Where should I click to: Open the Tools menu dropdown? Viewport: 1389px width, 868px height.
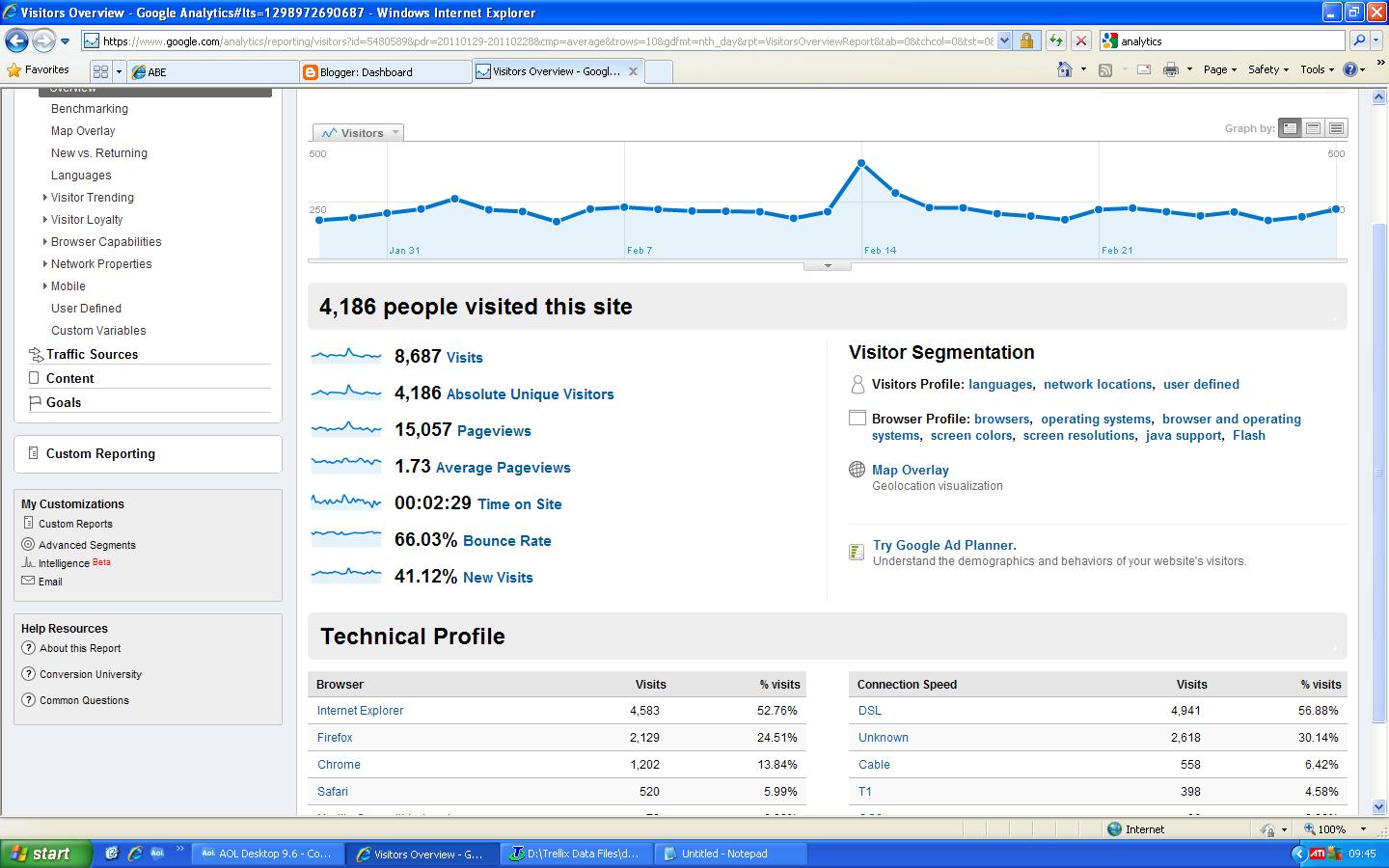pyautogui.click(x=1317, y=69)
